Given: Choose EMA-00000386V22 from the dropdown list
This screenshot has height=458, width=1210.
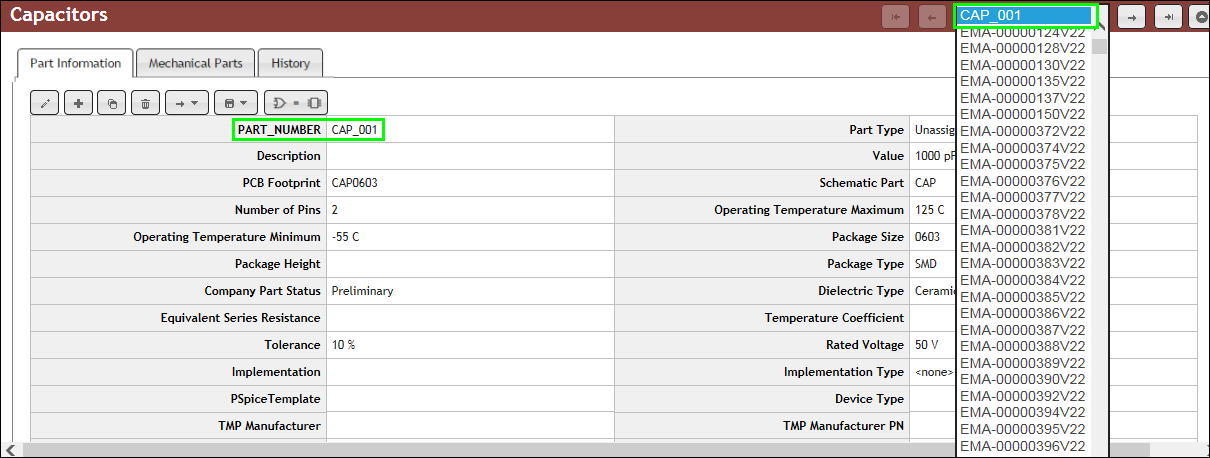Looking at the screenshot, I should (x=1023, y=313).
